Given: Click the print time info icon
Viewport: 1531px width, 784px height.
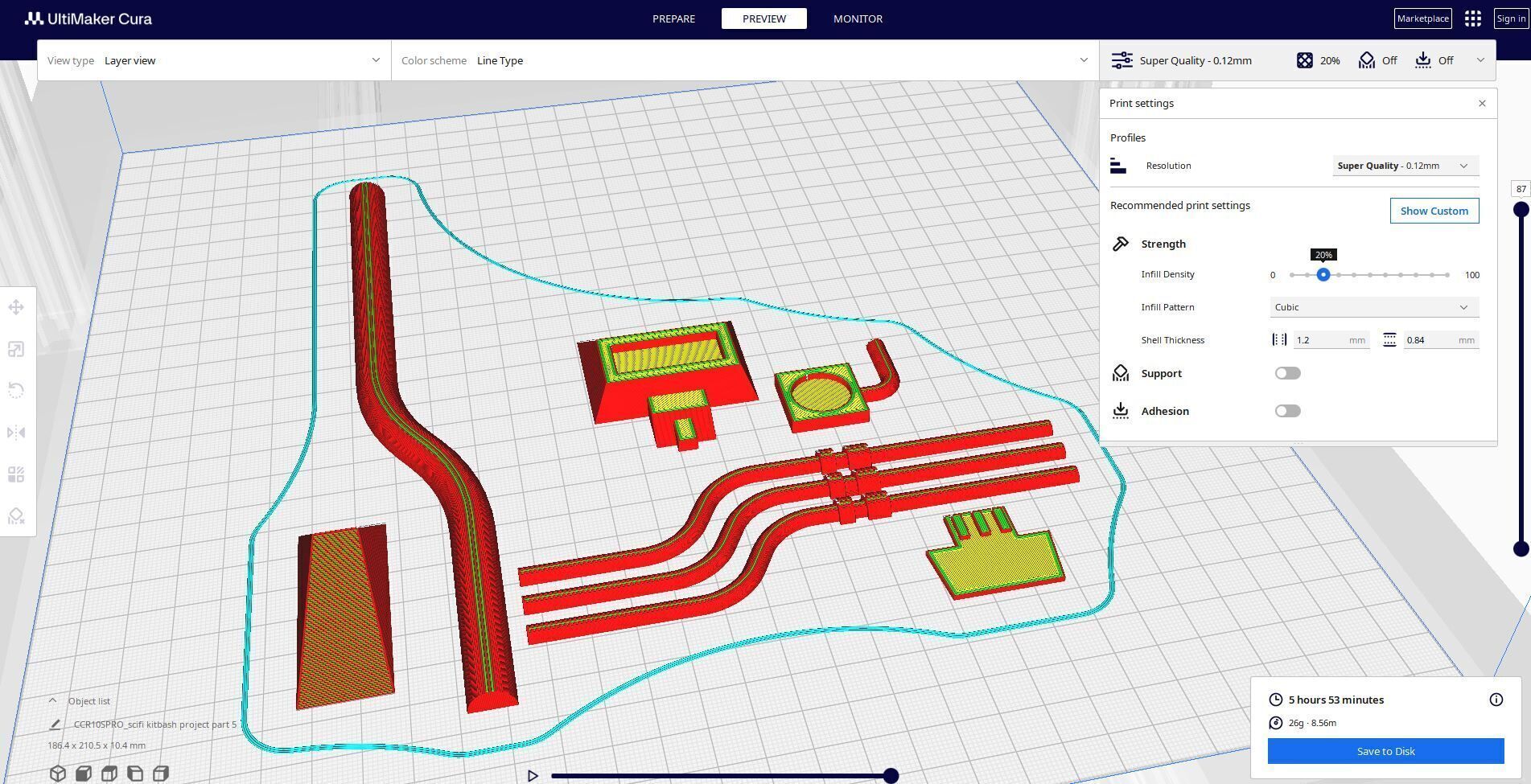Looking at the screenshot, I should [x=1496, y=700].
